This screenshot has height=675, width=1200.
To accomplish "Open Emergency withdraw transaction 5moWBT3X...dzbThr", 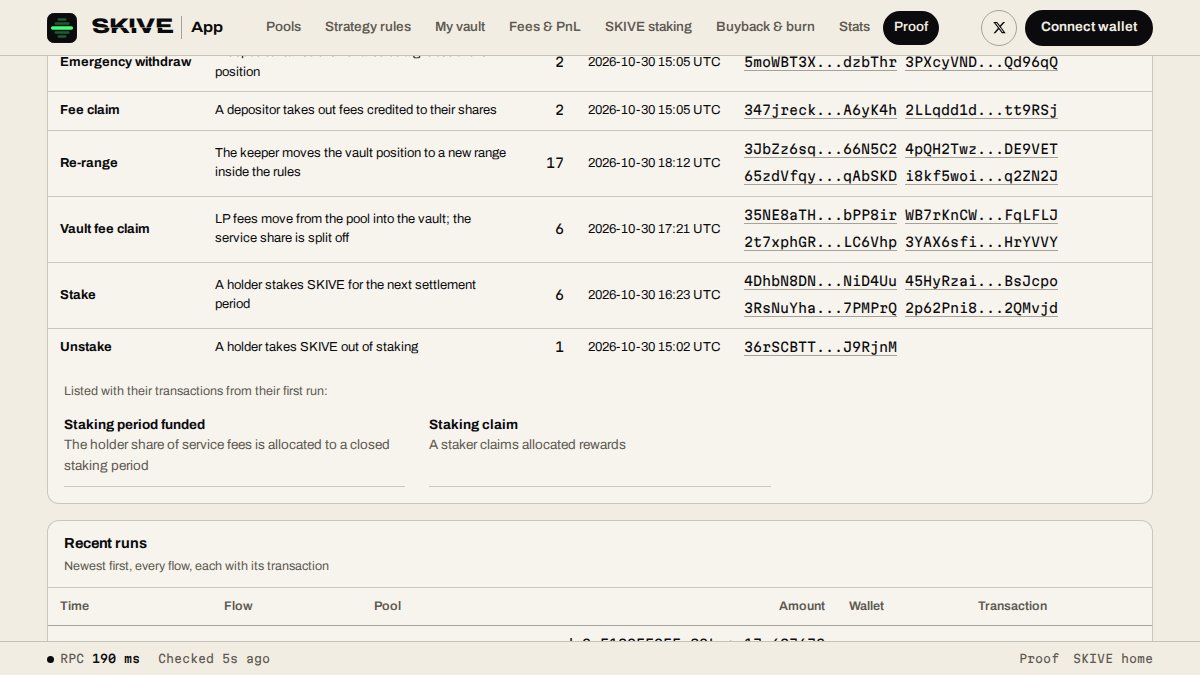I will [x=820, y=62].
